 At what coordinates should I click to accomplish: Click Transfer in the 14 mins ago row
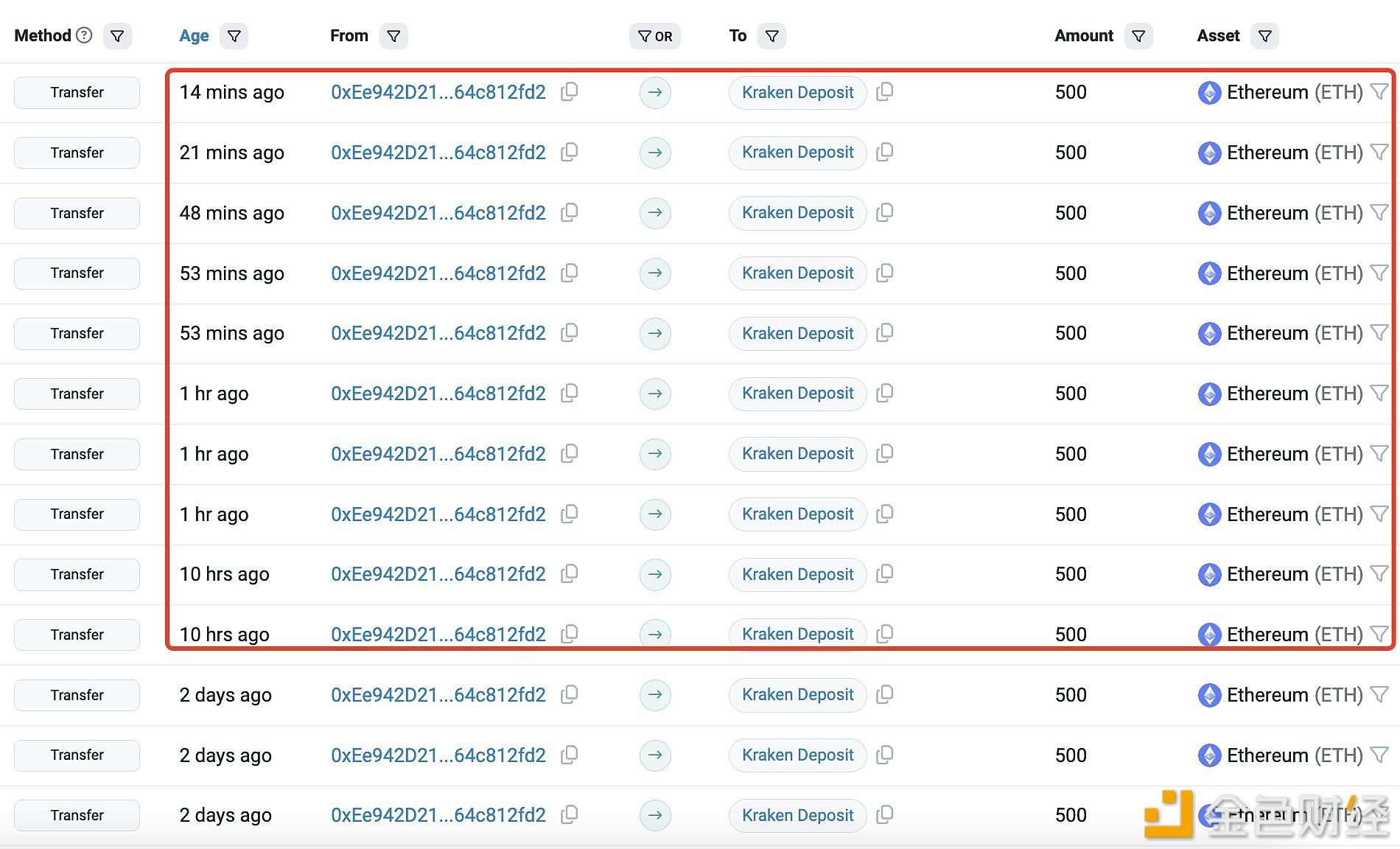tap(77, 93)
